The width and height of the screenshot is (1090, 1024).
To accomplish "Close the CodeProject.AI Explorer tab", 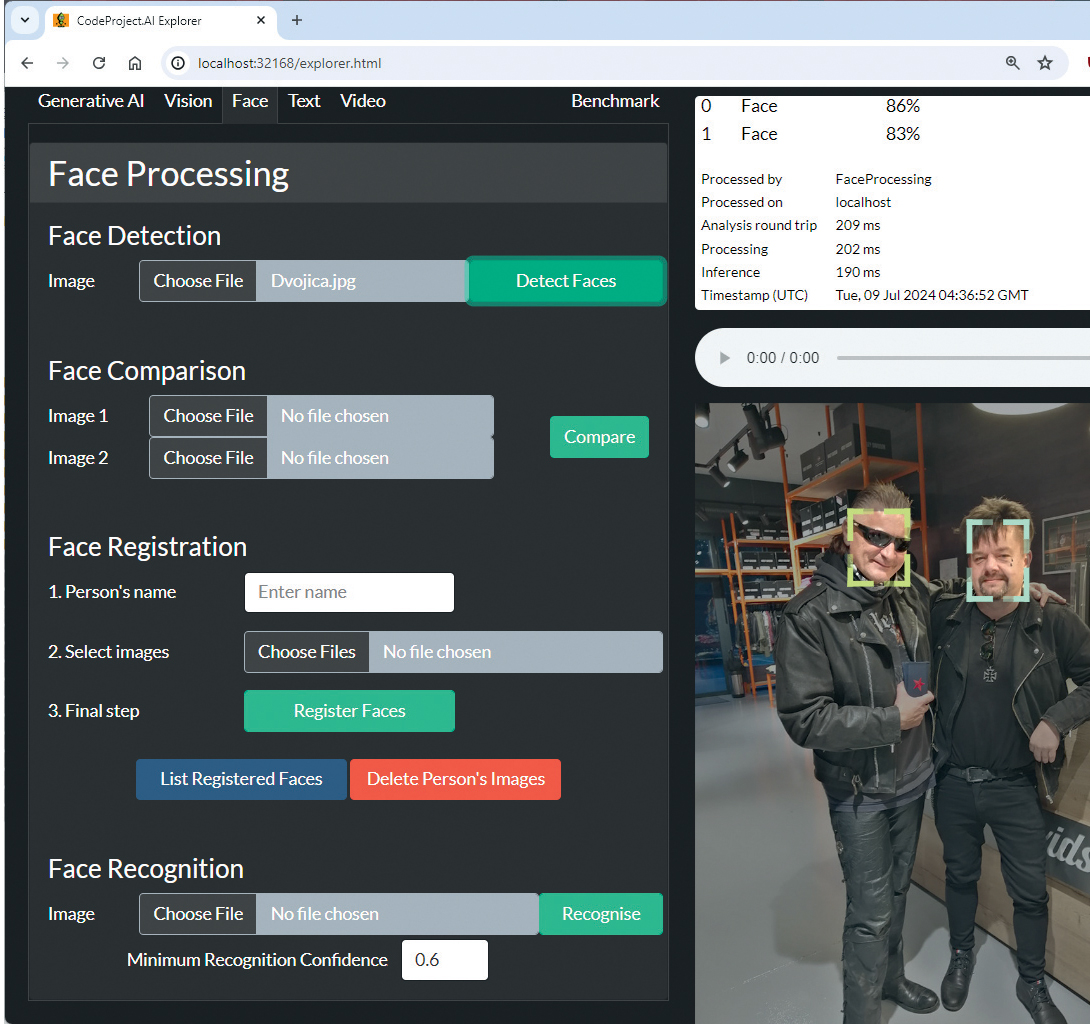I will [x=262, y=20].
